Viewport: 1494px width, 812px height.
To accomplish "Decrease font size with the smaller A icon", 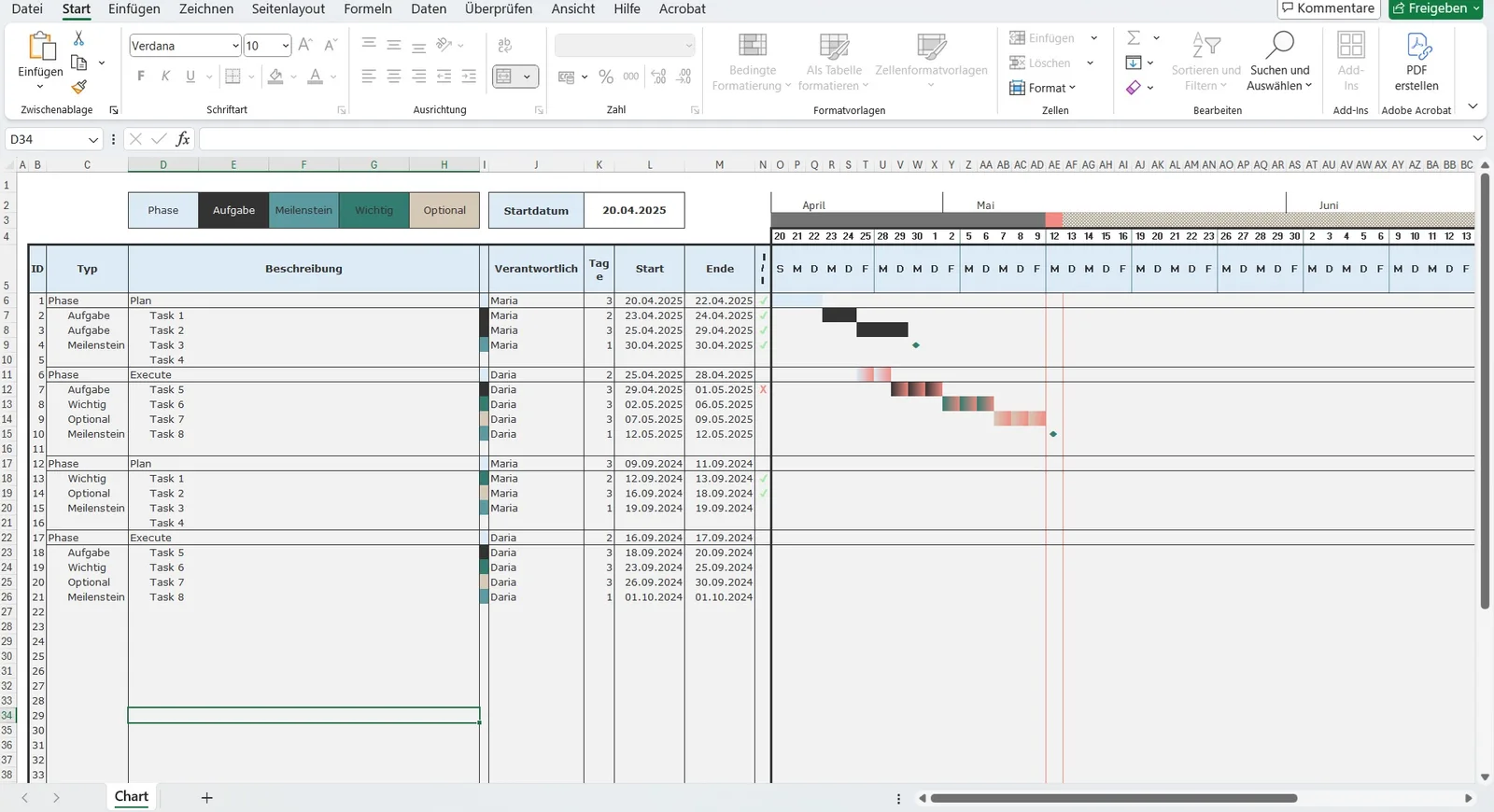I will [x=330, y=46].
